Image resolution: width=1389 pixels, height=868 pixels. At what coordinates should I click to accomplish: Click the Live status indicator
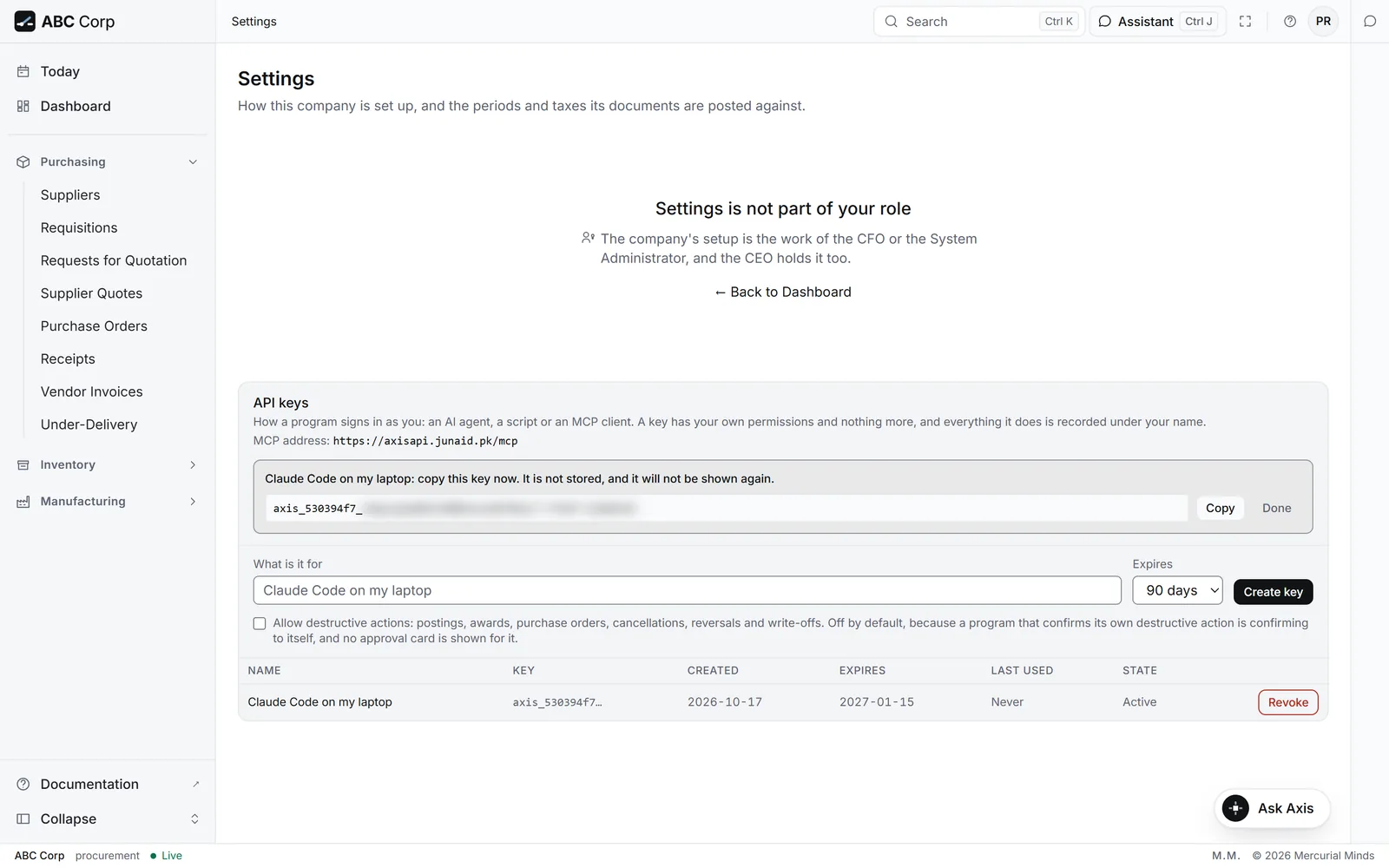click(166, 856)
